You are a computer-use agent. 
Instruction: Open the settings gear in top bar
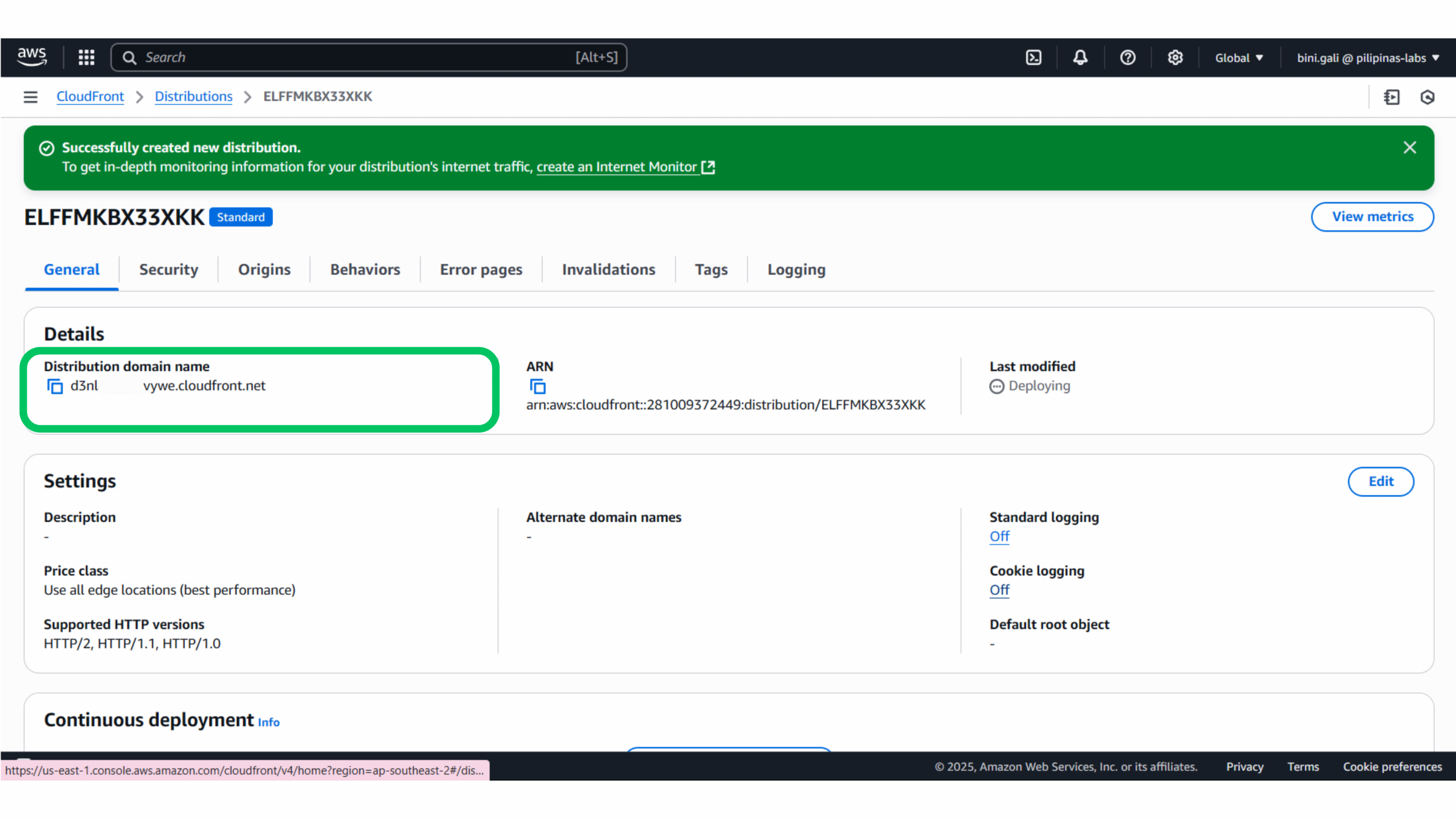pyautogui.click(x=1175, y=57)
